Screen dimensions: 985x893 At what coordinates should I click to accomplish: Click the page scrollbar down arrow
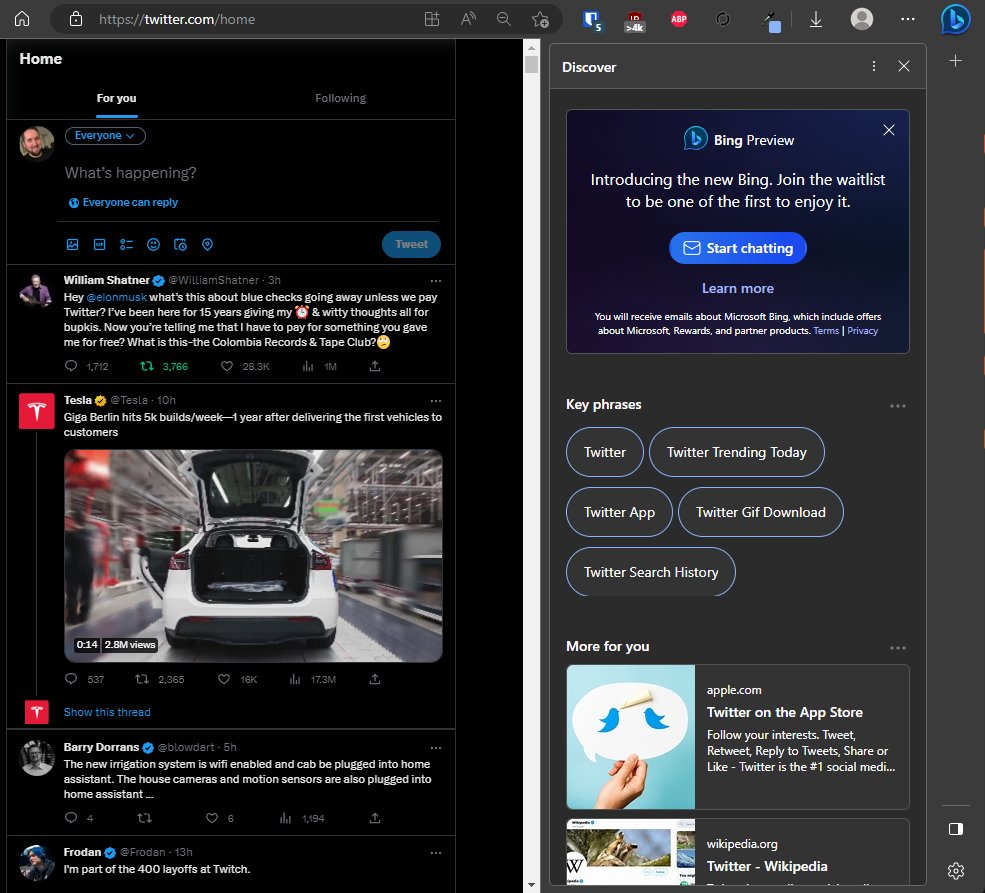click(x=531, y=885)
